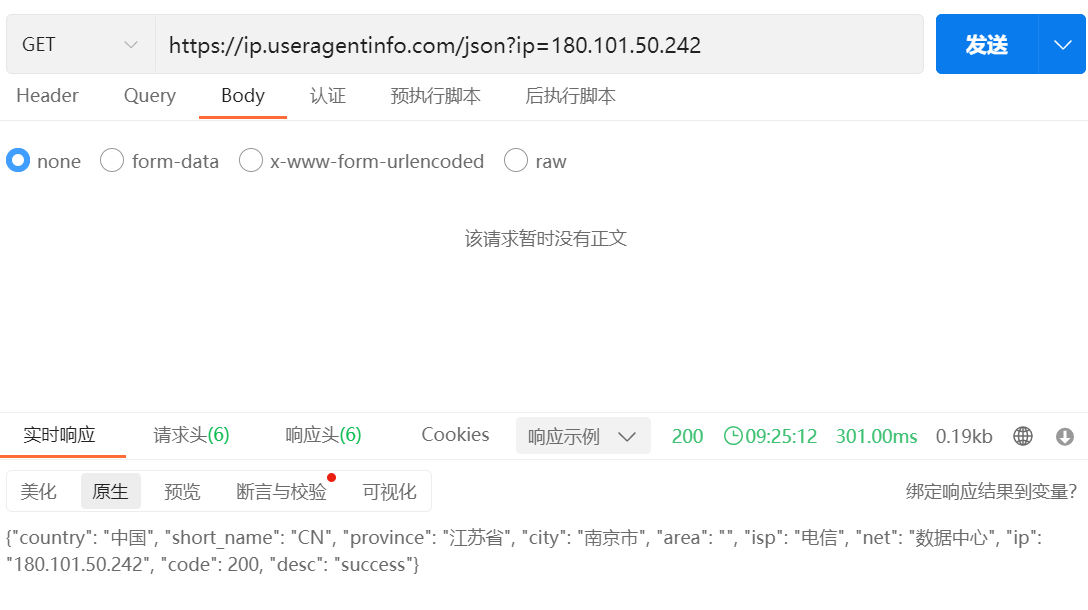Click 绑定响应结果到变量 link
Image resolution: width=1088 pixels, height=610 pixels.
[991, 491]
